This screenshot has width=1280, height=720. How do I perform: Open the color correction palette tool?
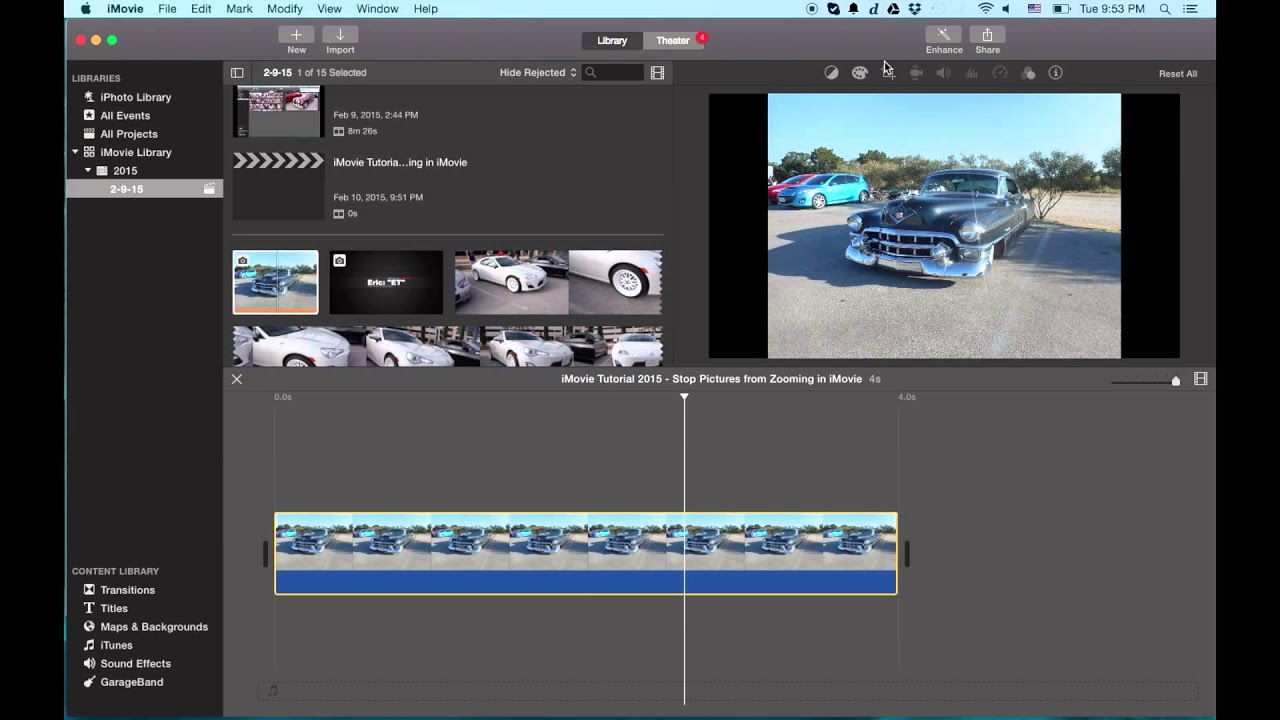(859, 73)
